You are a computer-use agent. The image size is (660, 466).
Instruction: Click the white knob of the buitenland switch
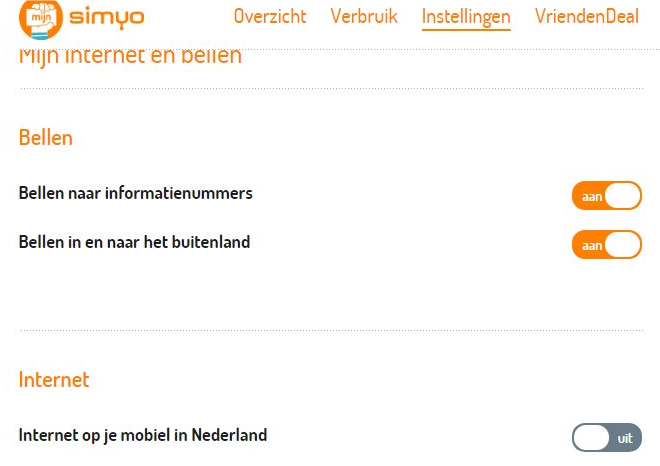[x=622, y=245]
